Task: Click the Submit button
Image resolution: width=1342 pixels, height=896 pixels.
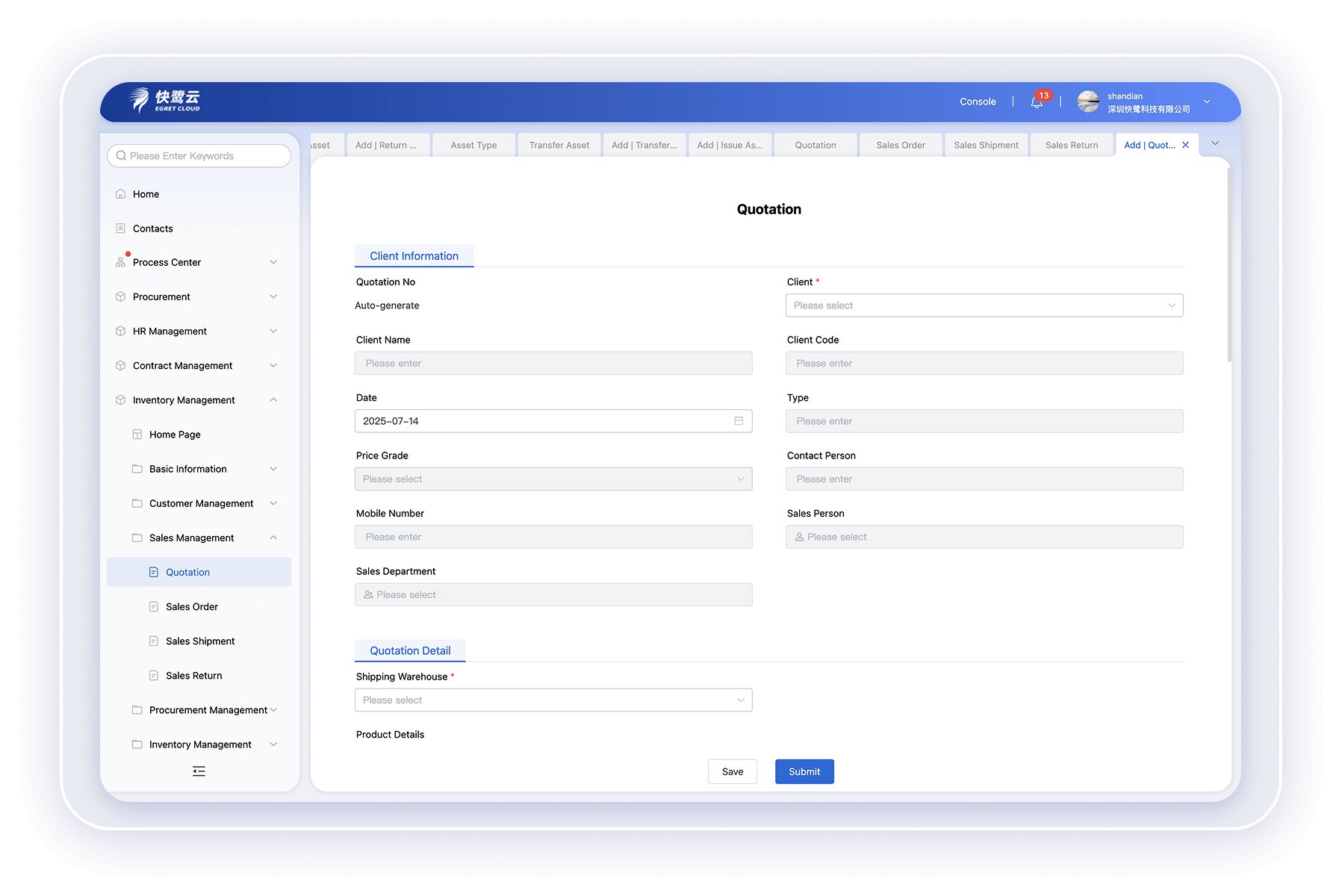Action: pos(804,772)
